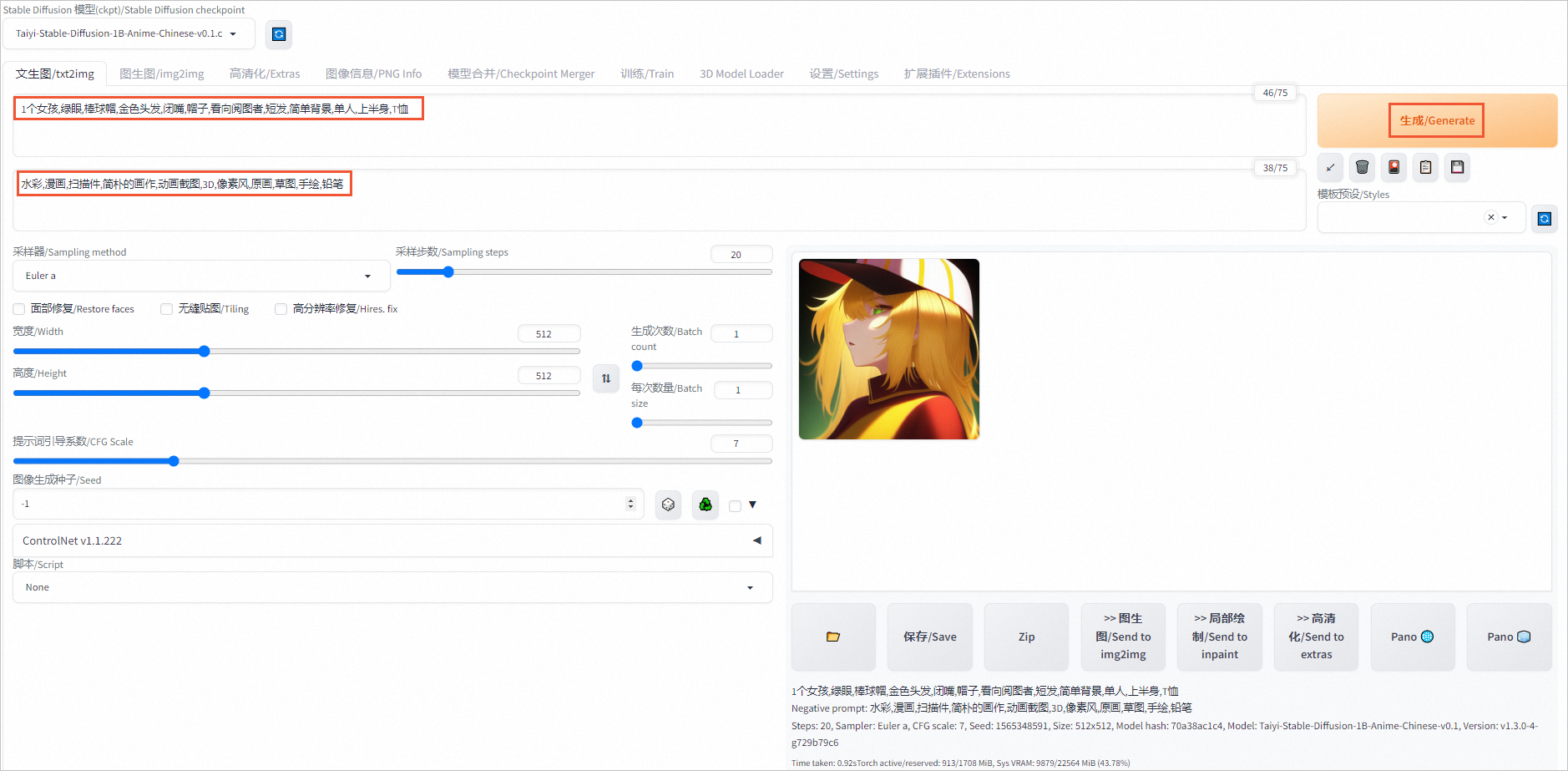Open the Stable Diffusion checkpoint dropdown
Screen dimensions: 1568x771
[x=129, y=34]
